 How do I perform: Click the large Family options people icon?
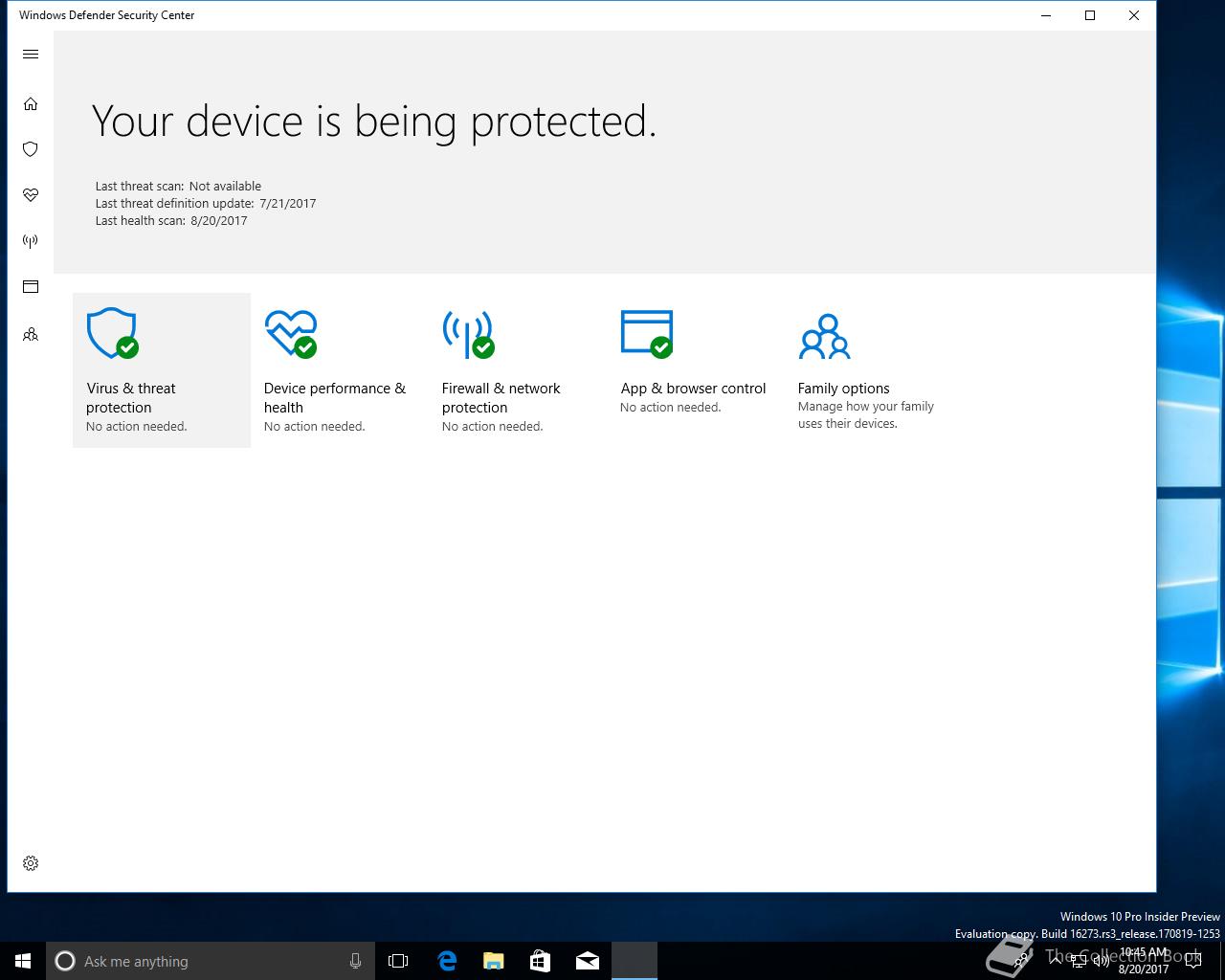pyautogui.click(x=825, y=336)
